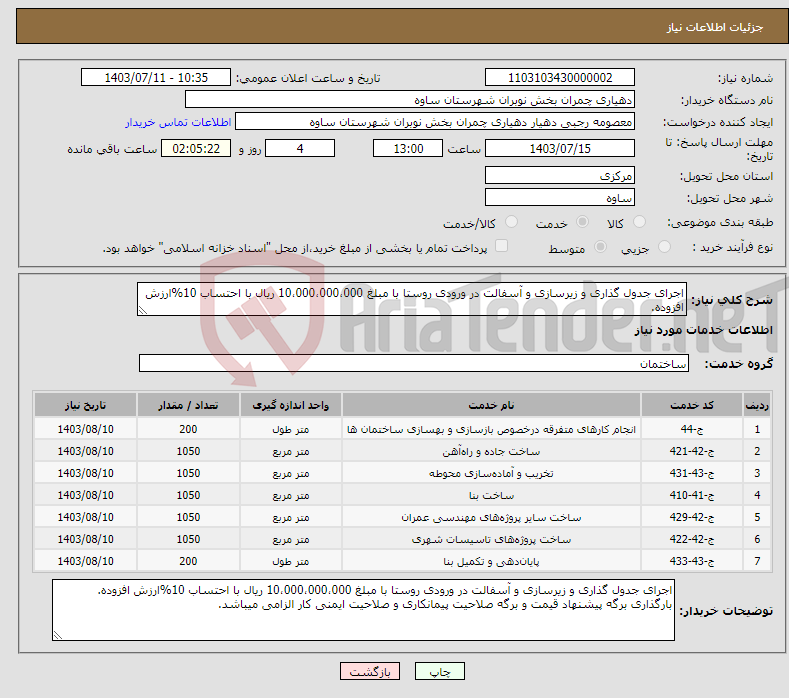Click service code ج-43-433
Screen dimensions: 789x698
click(x=692, y=561)
